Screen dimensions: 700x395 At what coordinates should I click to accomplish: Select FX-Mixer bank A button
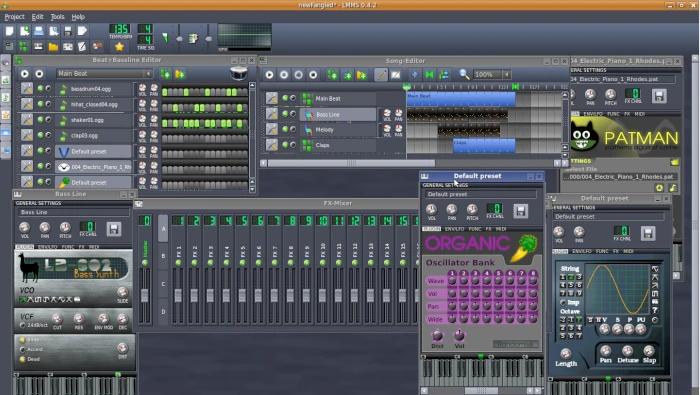coord(163,229)
